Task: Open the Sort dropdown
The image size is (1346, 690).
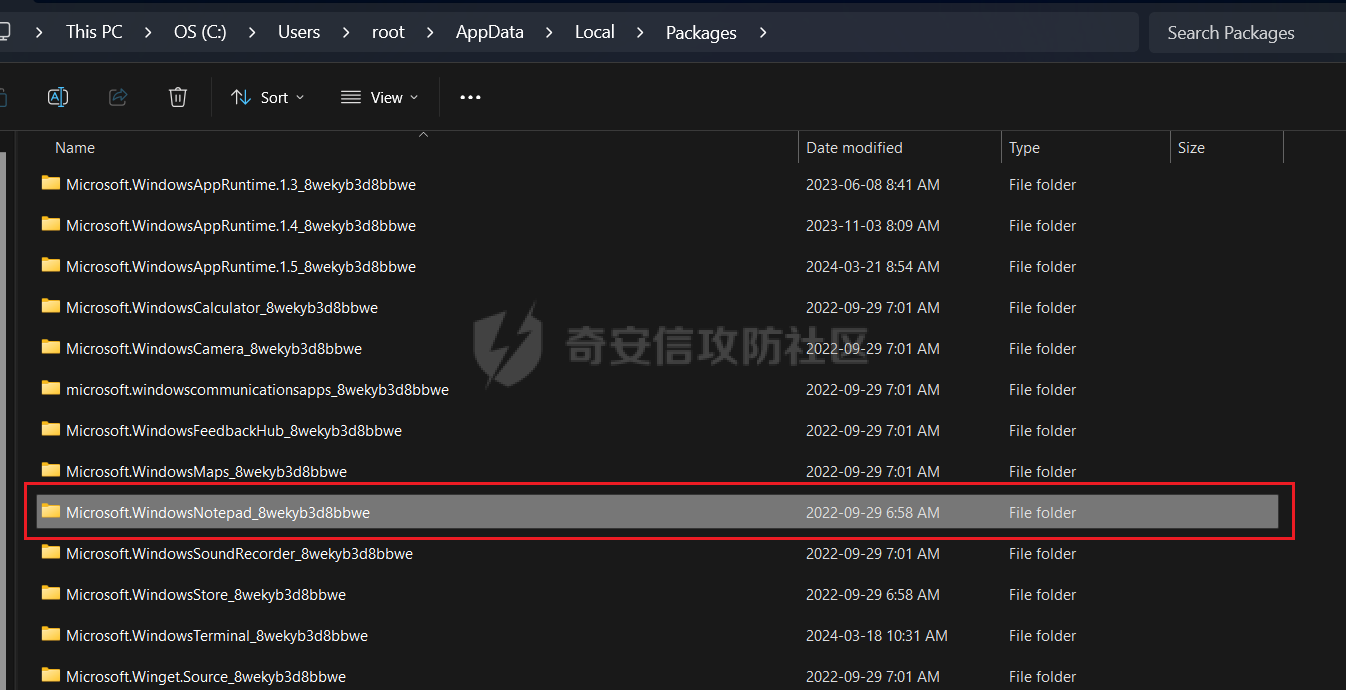Action: click(x=268, y=97)
